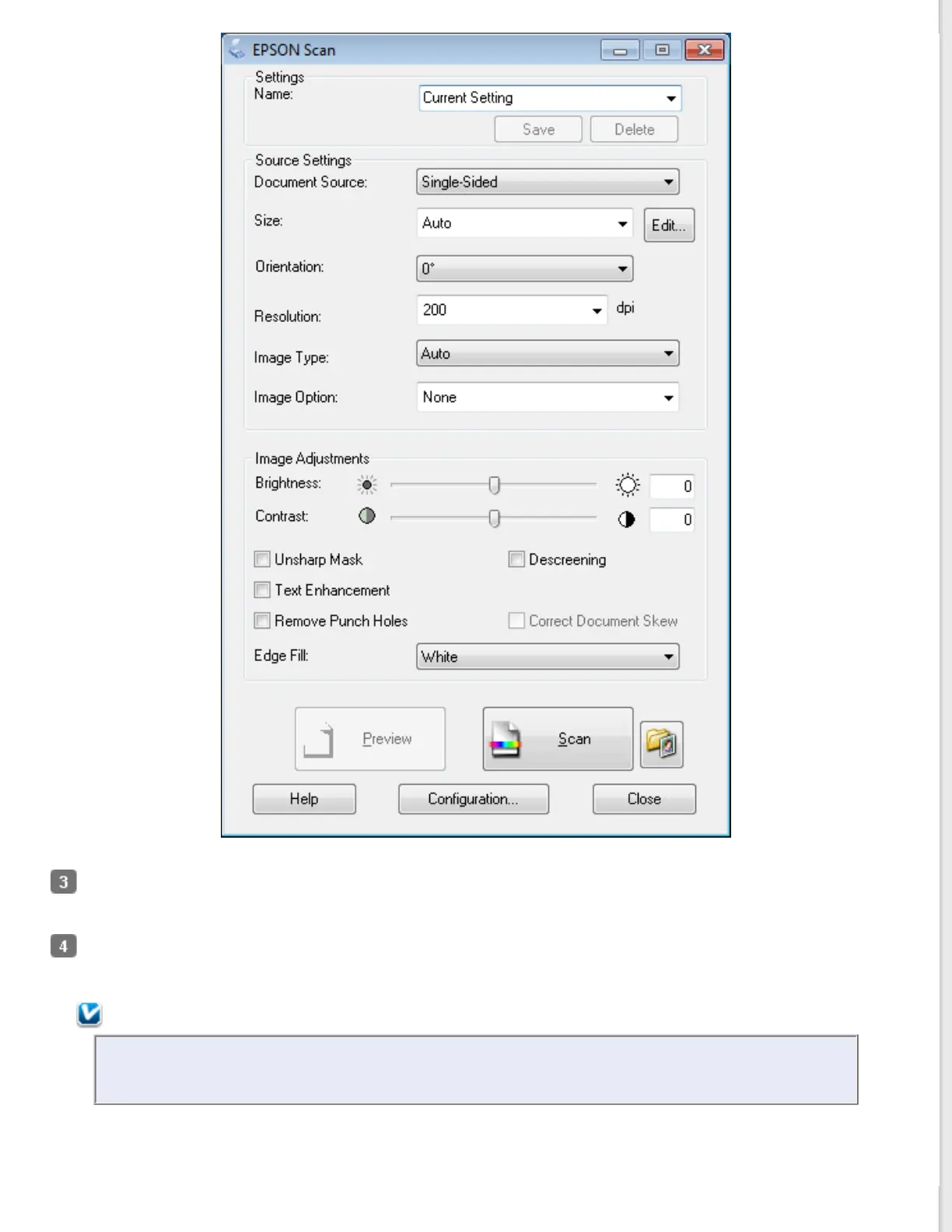Tick the Text Enhancement checkbox
The image size is (952, 1232).
click(262, 590)
